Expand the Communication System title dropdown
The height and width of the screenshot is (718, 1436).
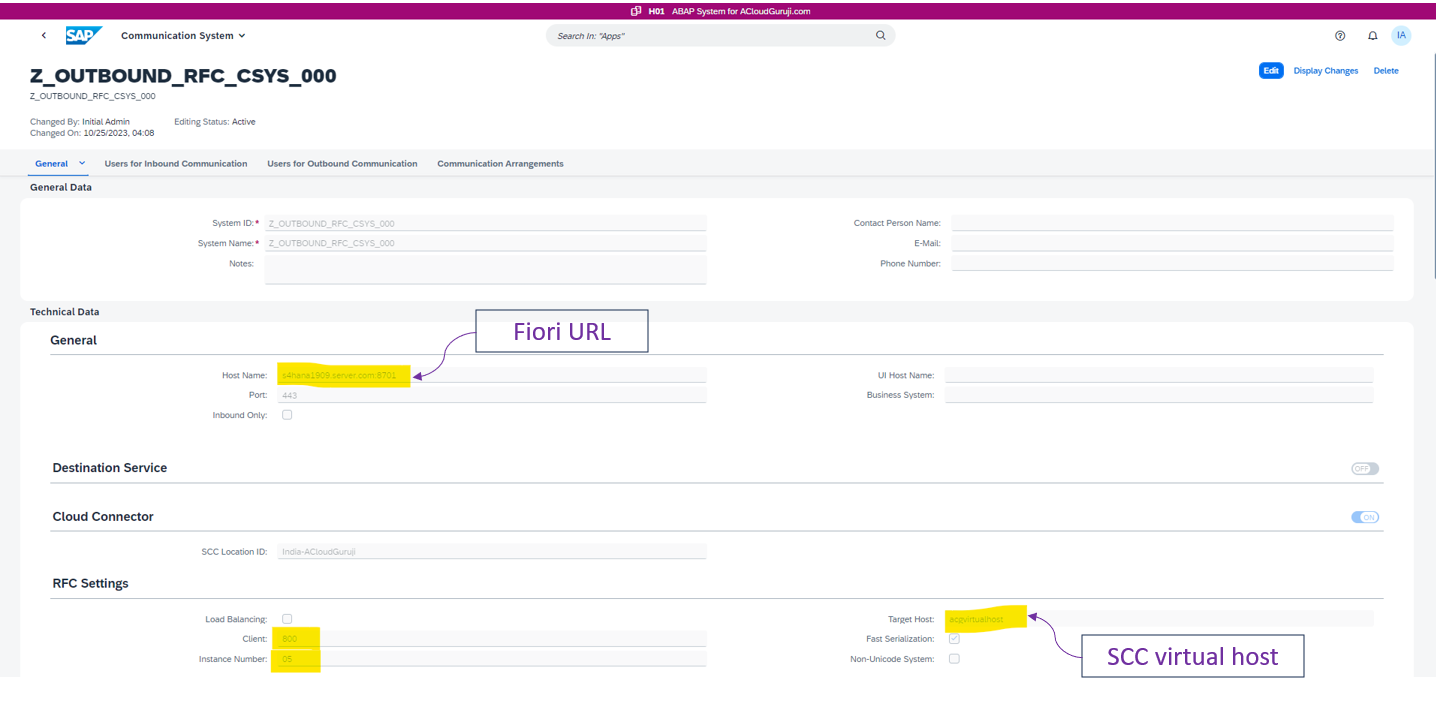242,36
